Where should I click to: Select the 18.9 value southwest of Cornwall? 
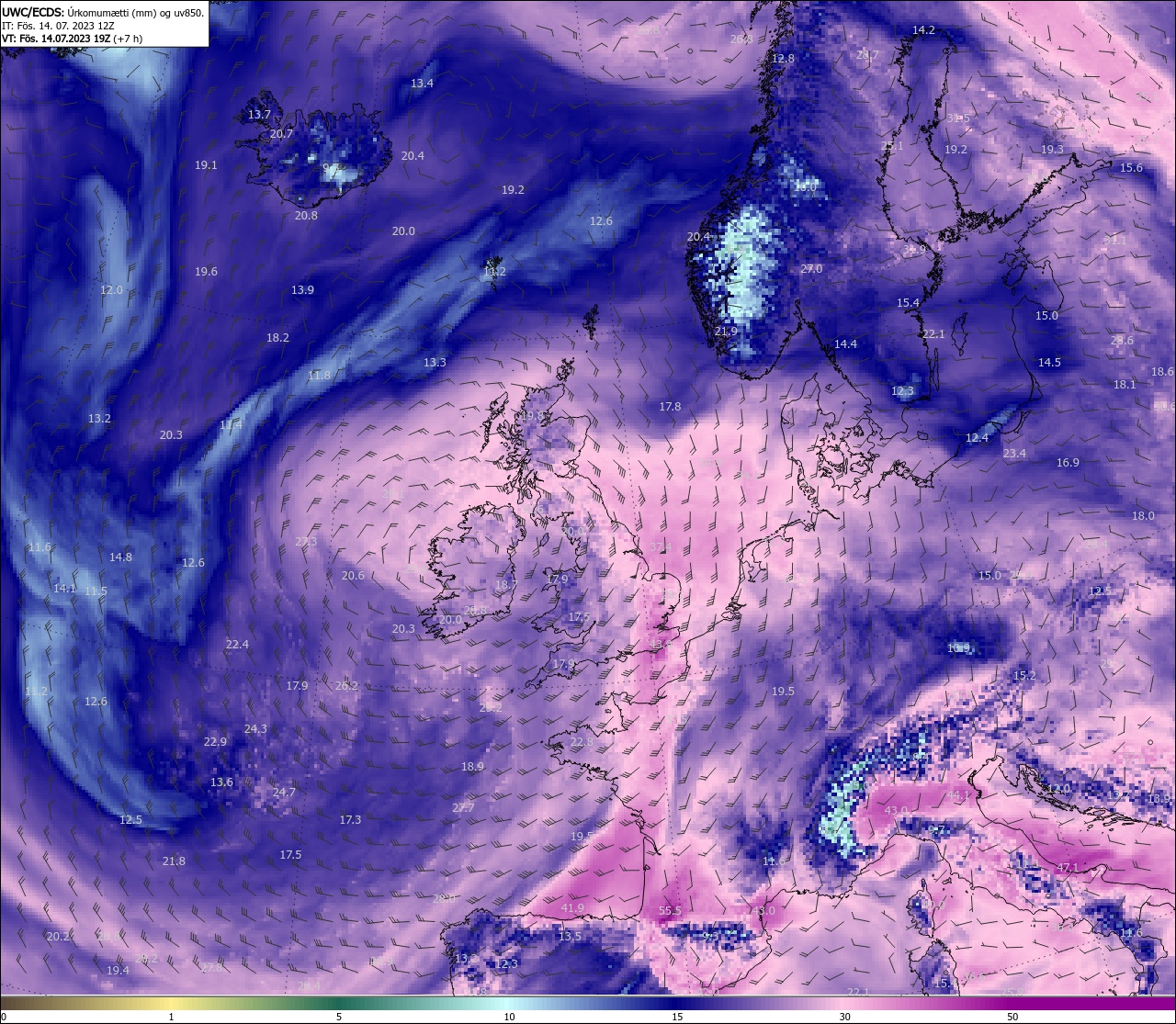coord(472,767)
